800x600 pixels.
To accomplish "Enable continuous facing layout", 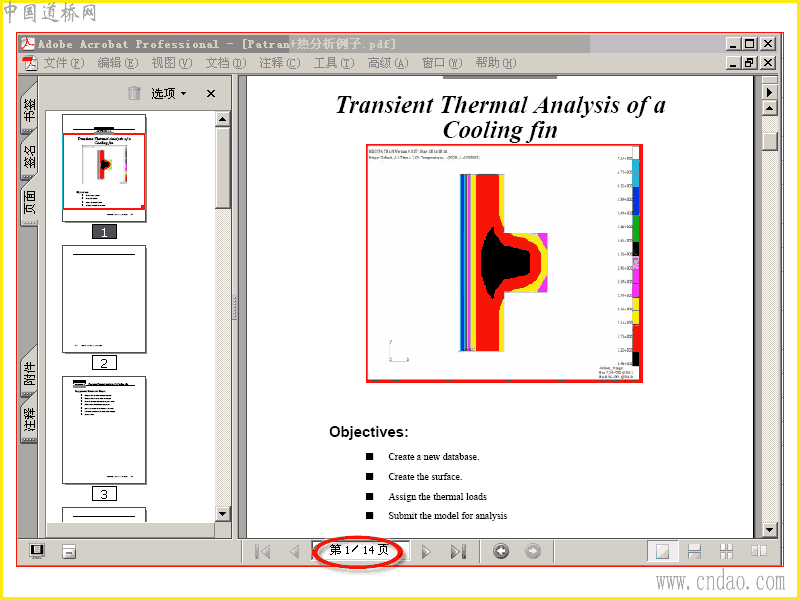I will click(726, 551).
